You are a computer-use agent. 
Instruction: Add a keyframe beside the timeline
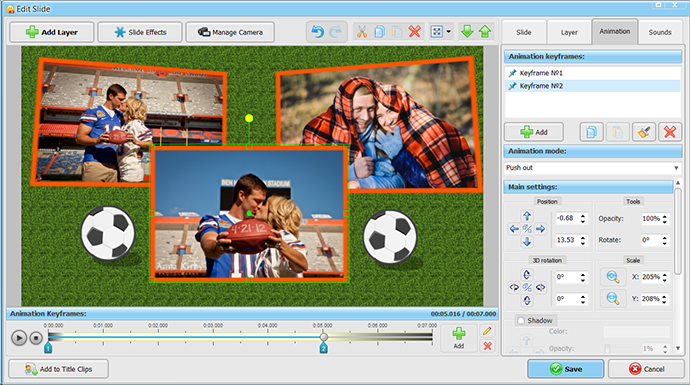459,338
